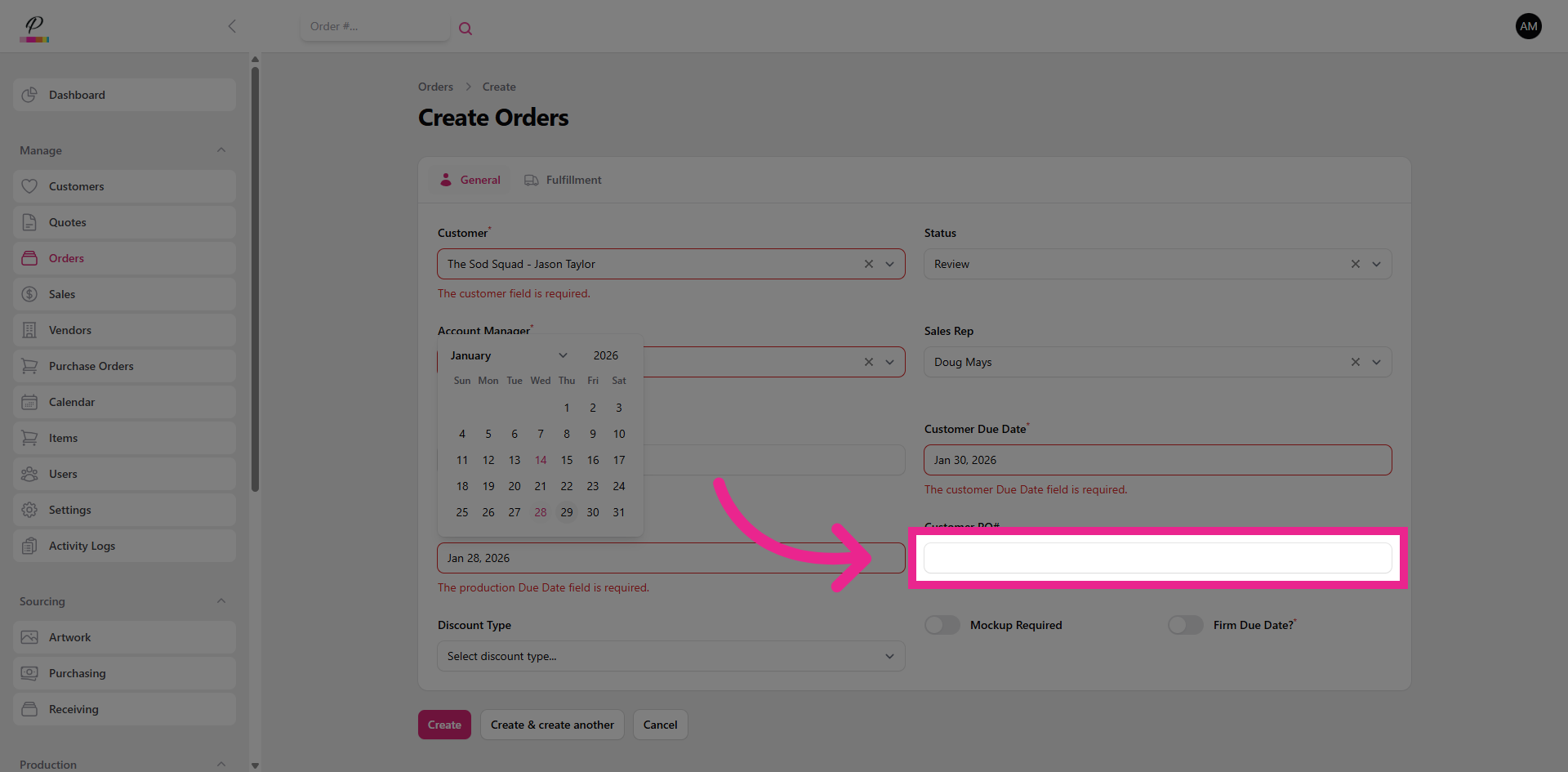
Task: Go to Quotes document icon
Action: (29, 222)
